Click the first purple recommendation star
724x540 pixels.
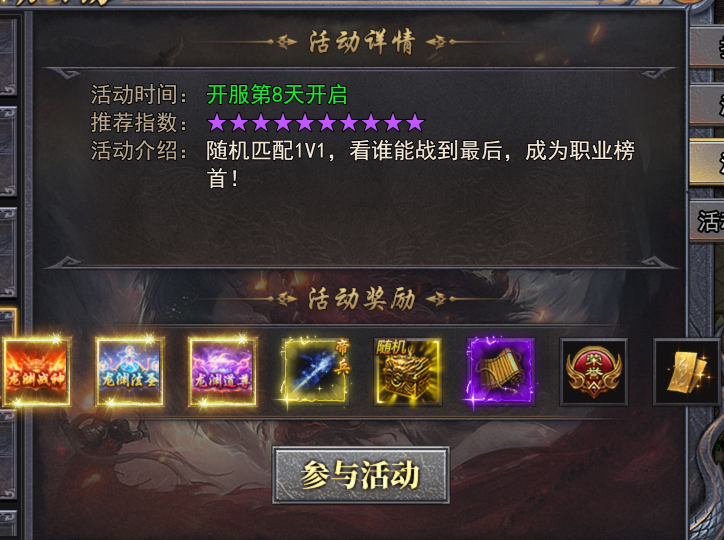coord(217,123)
